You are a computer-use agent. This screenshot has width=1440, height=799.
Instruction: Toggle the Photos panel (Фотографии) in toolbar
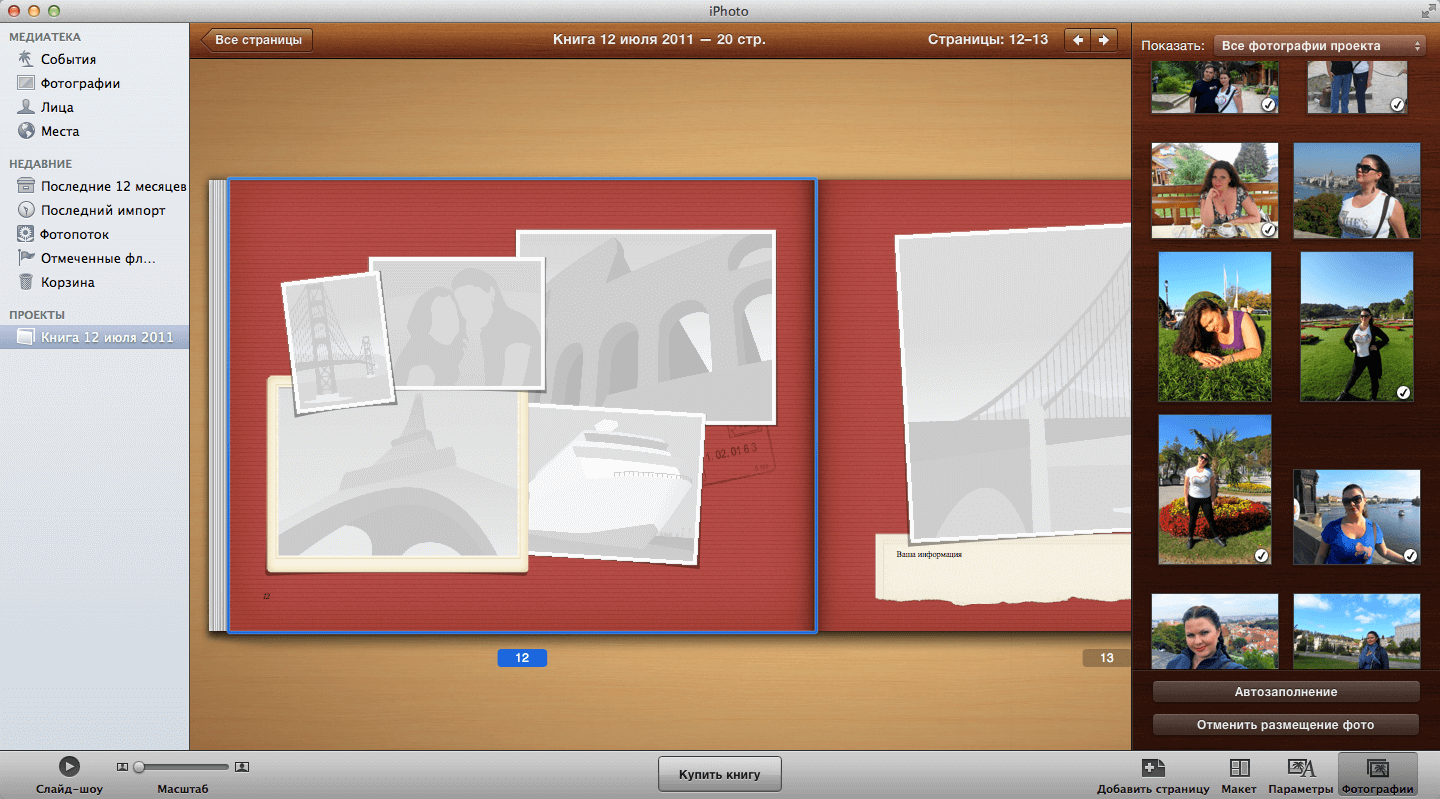1377,768
